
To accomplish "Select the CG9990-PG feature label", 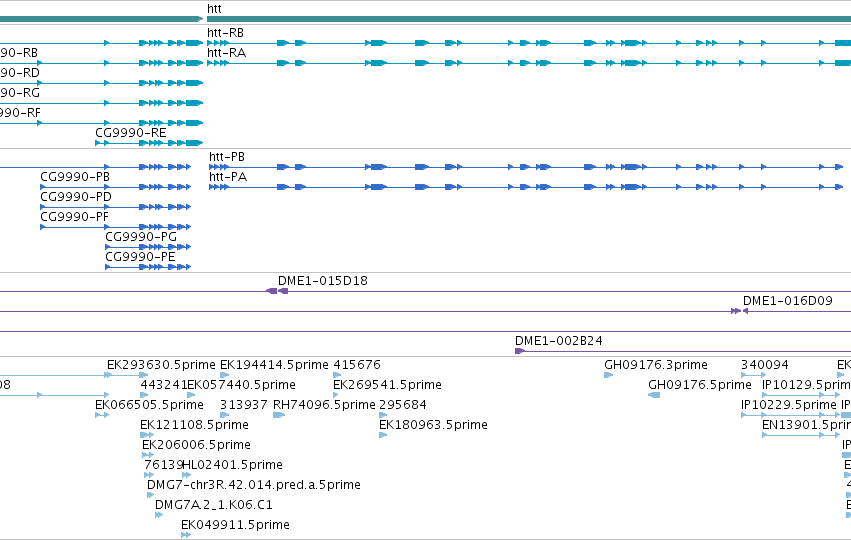I will point(141,237).
